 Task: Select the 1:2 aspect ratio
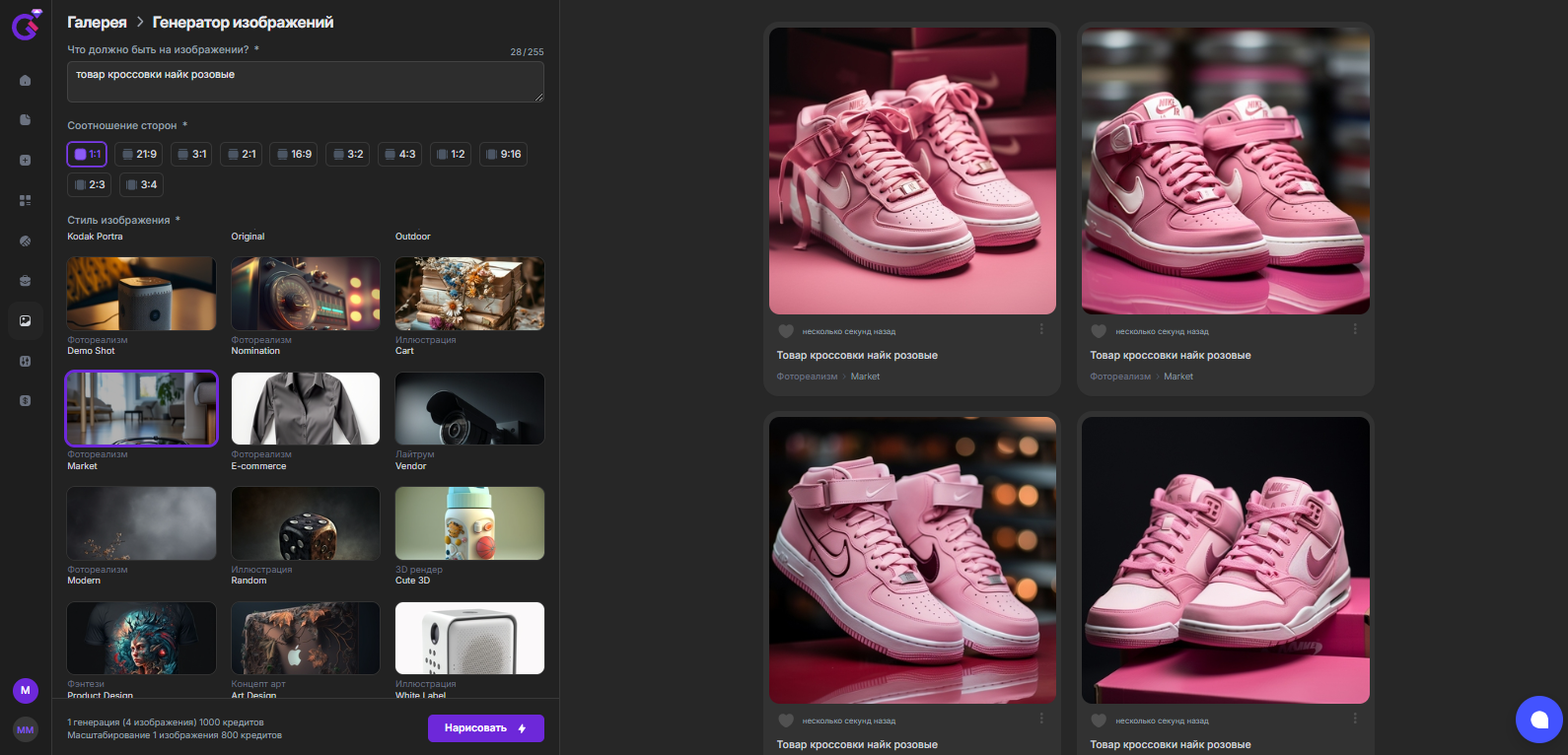point(451,154)
